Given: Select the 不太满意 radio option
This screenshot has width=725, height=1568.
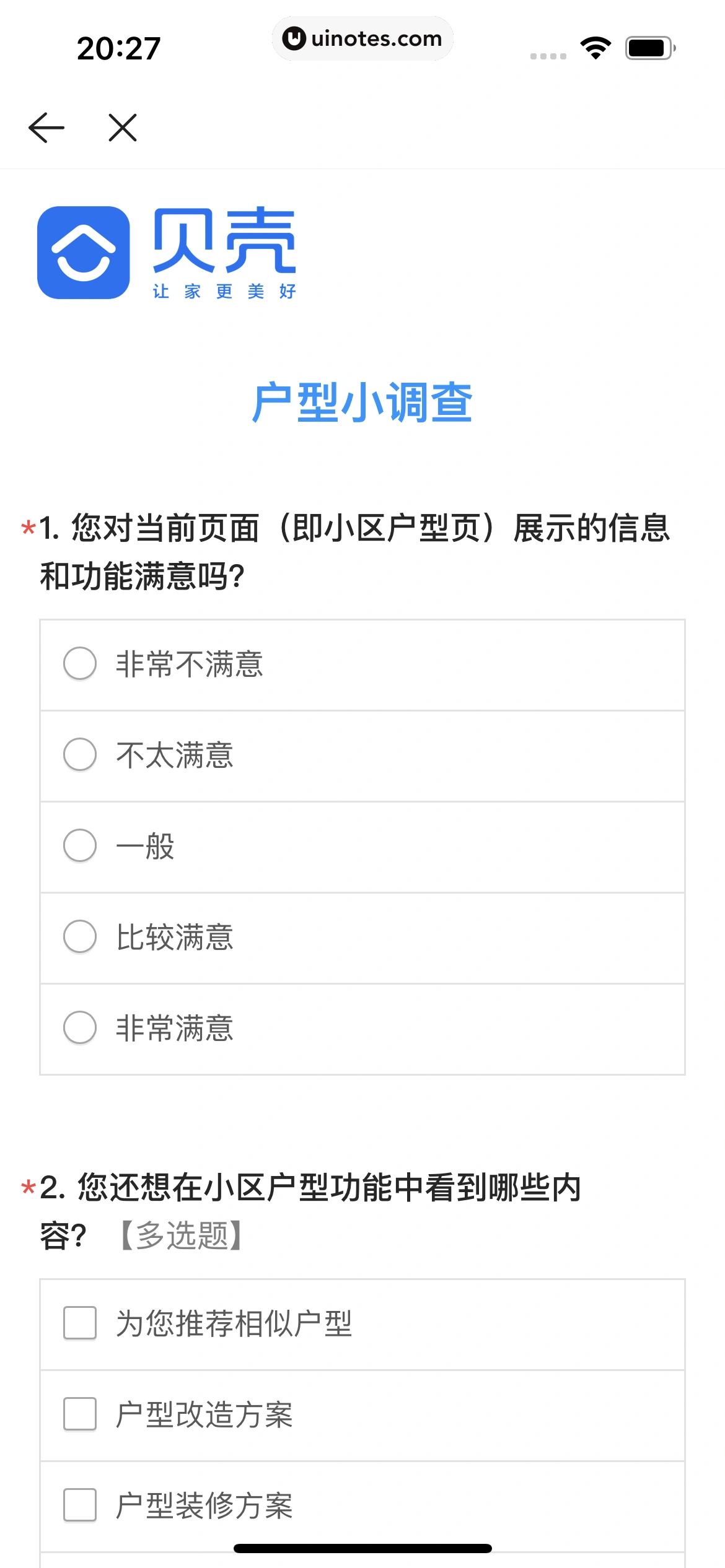Looking at the screenshot, I should click(80, 755).
